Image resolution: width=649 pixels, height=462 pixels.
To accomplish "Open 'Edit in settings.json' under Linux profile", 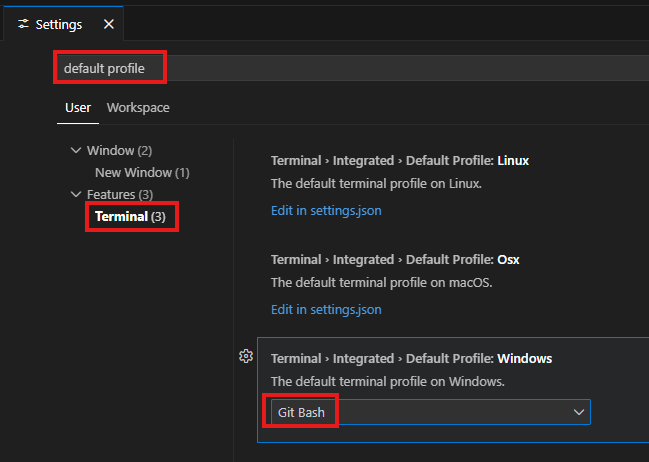I will 326,210.
